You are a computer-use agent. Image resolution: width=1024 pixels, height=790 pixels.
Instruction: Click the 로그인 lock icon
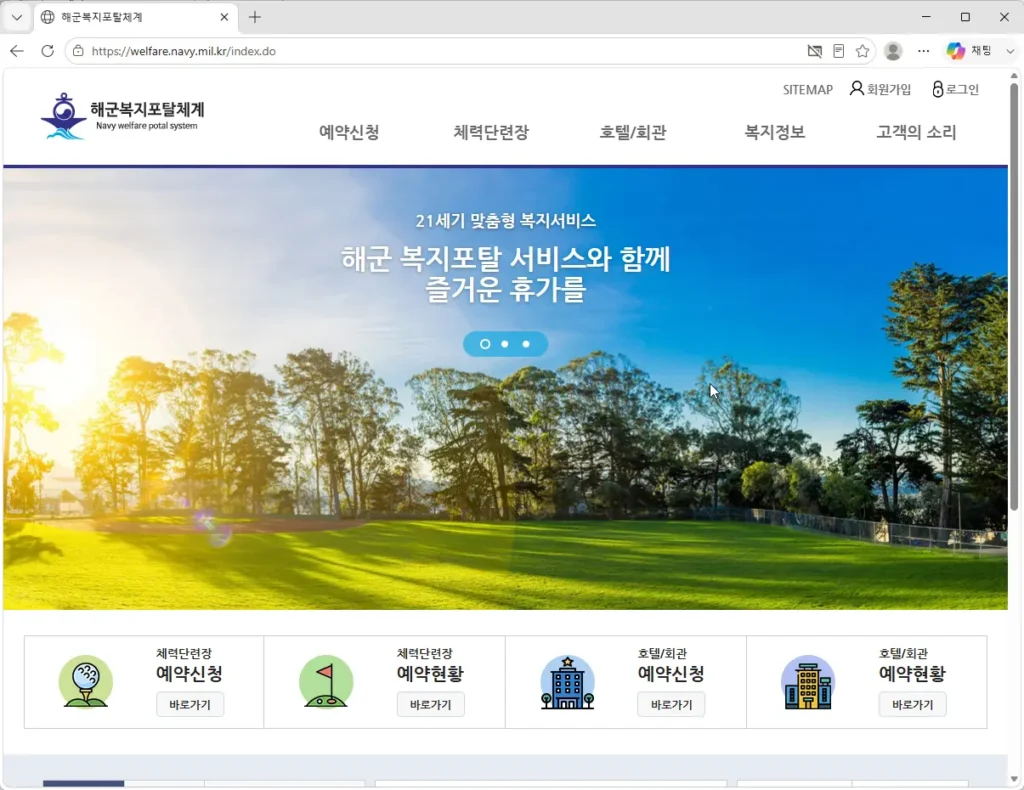pos(938,89)
